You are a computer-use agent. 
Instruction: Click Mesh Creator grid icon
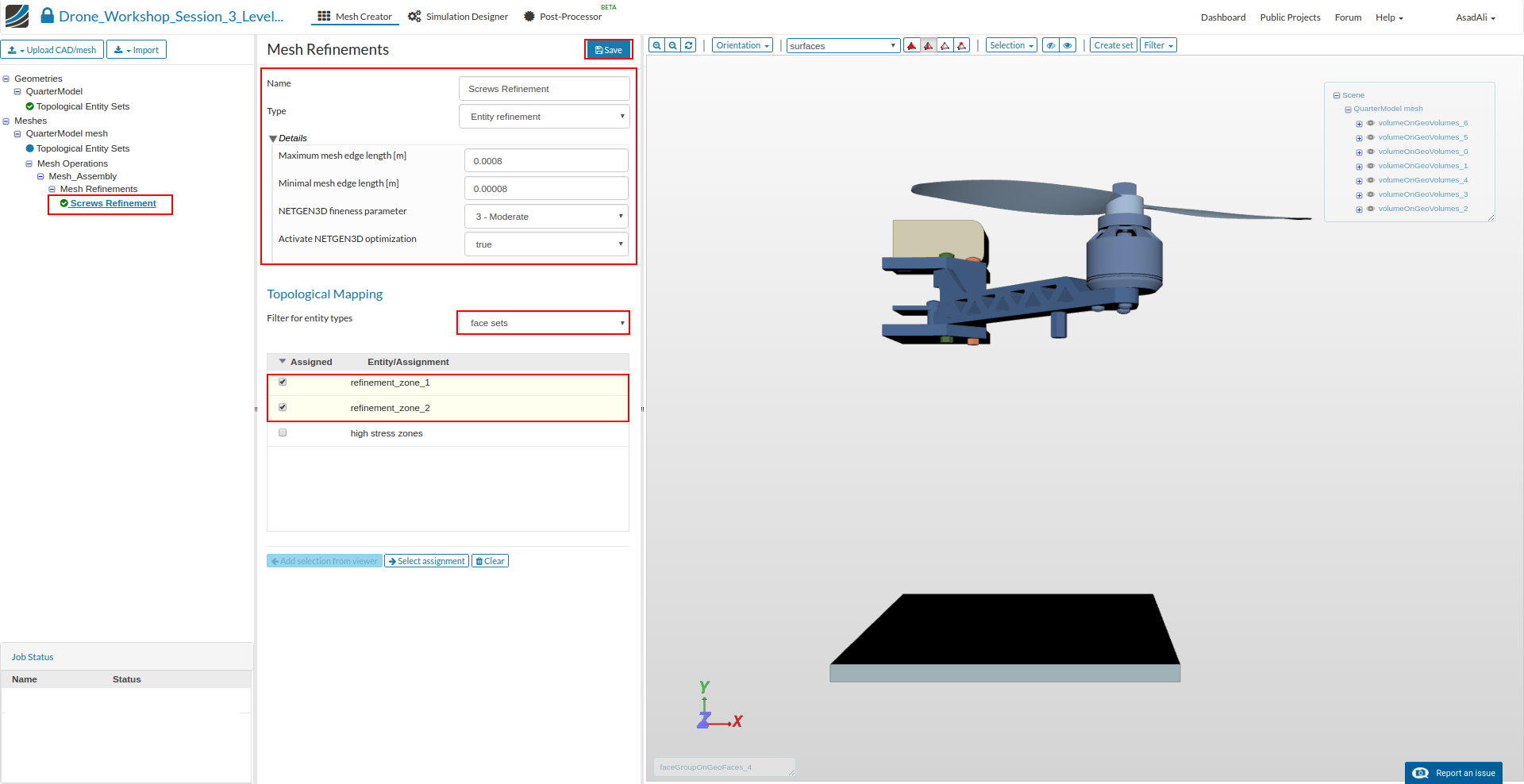[x=324, y=16]
